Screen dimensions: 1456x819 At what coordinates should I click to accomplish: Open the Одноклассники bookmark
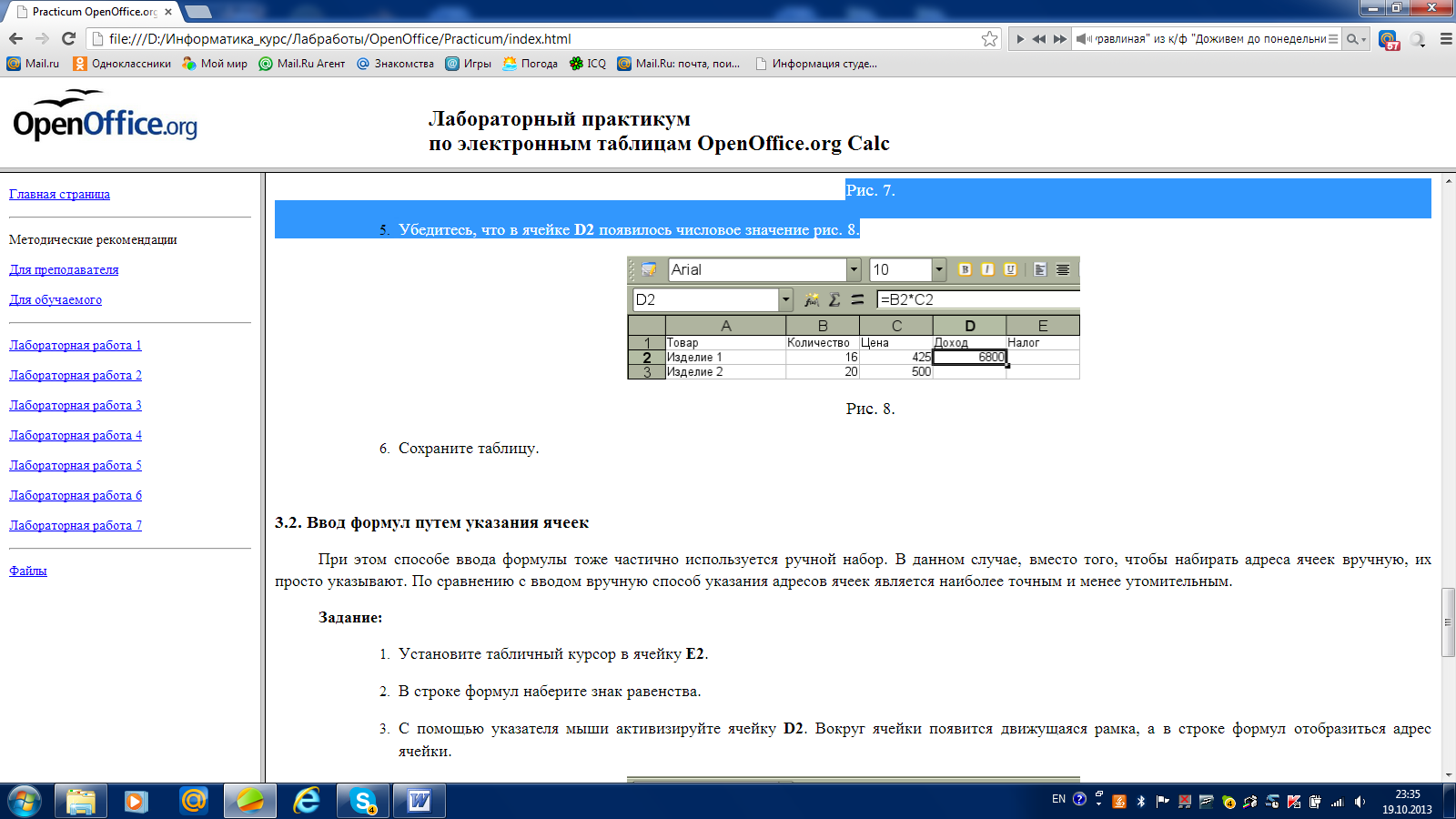pos(122,64)
